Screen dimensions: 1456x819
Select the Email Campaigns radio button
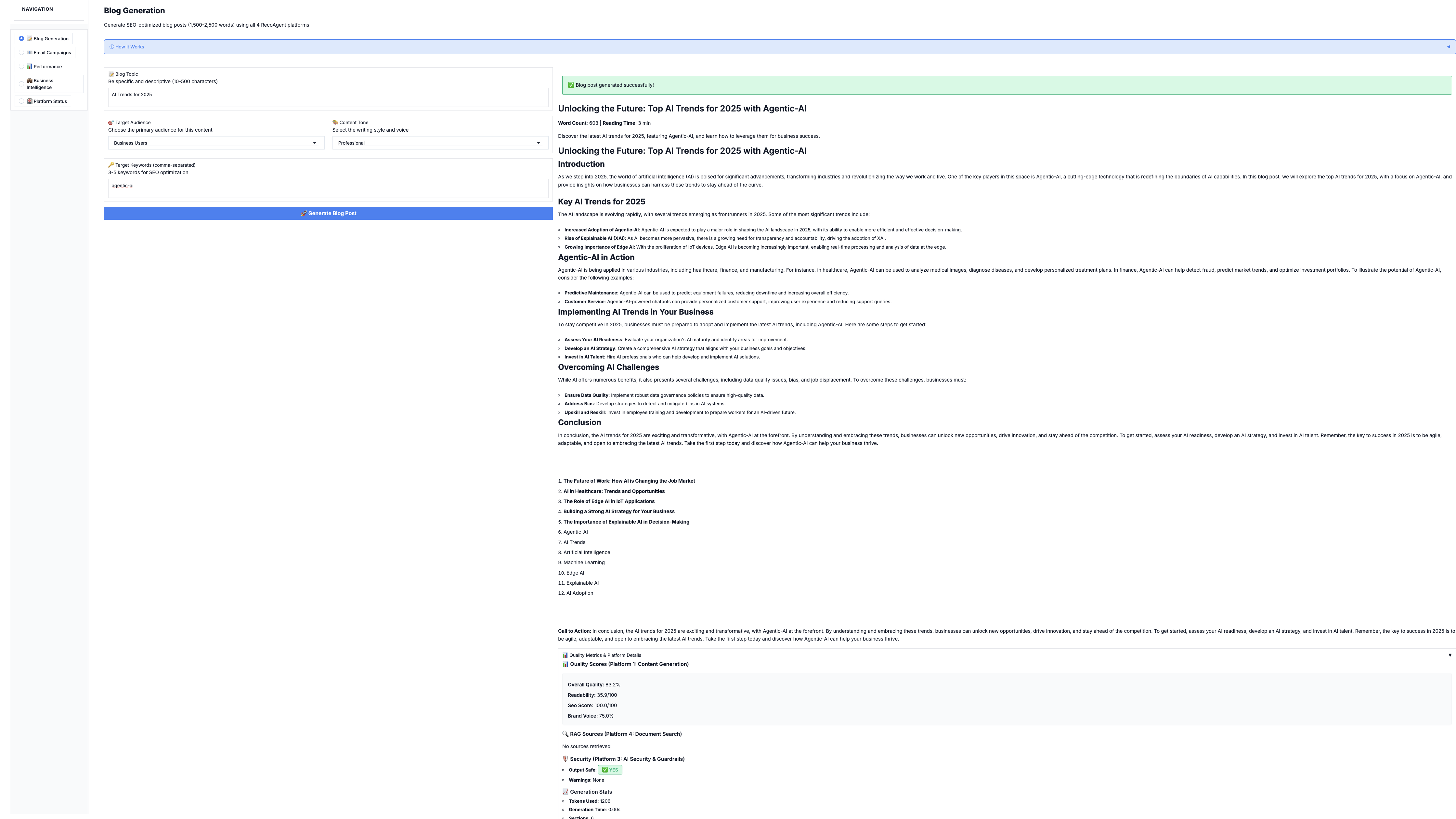tap(21, 53)
